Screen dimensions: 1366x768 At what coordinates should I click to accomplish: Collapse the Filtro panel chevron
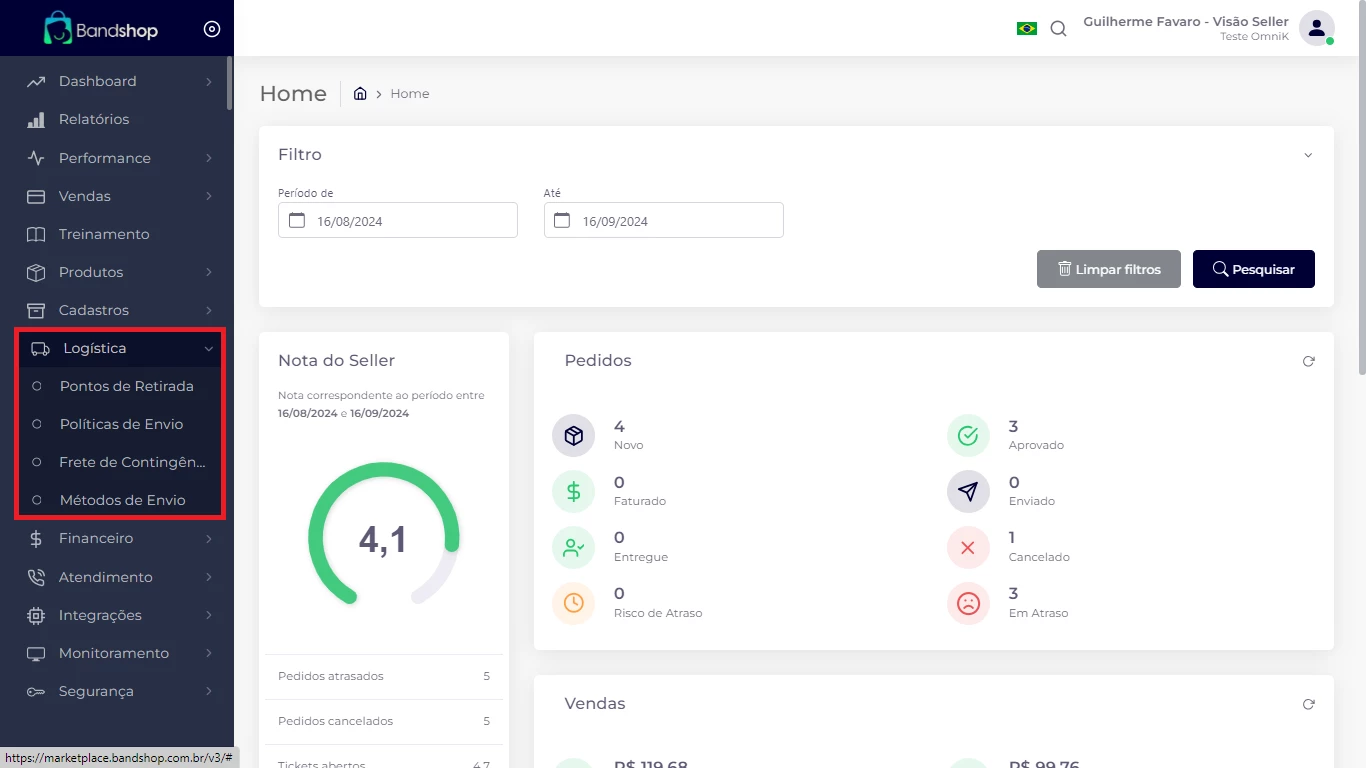pyautogui.click(x=1308, y=156)
